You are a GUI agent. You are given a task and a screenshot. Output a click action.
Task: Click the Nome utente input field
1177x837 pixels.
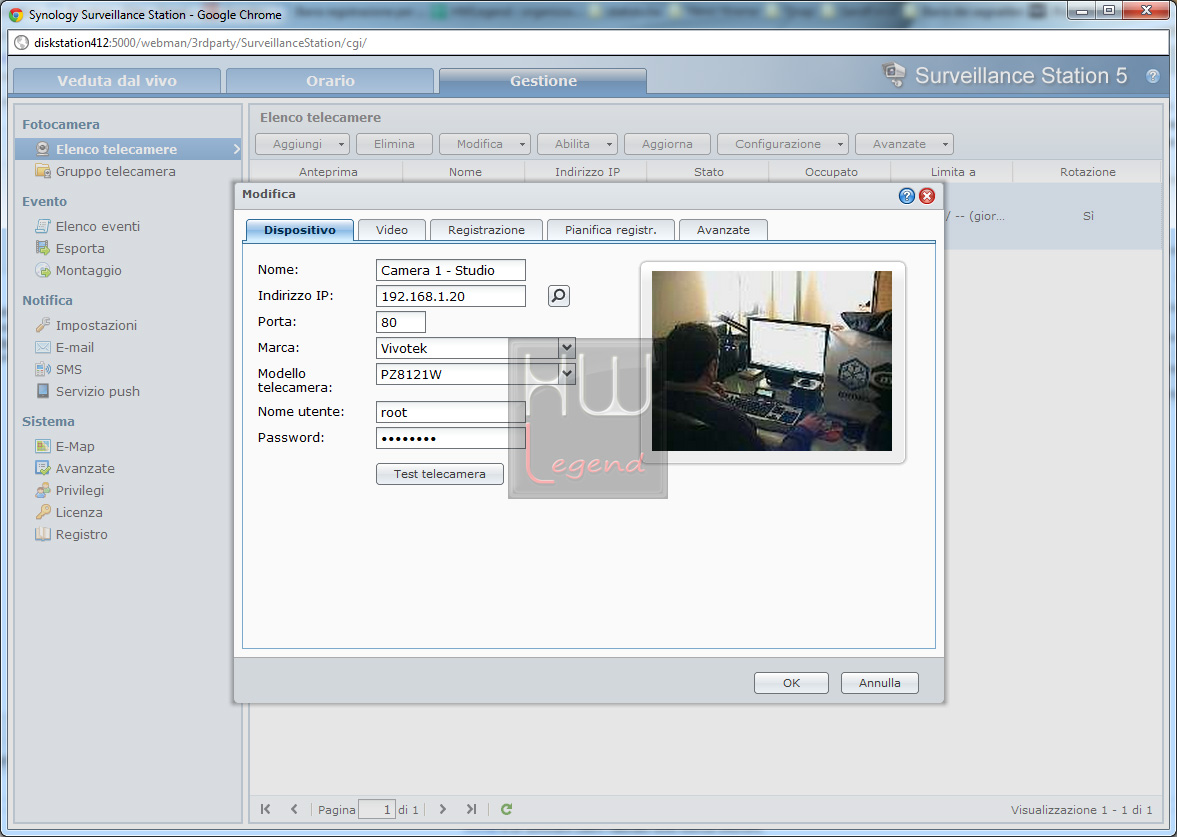450,411
